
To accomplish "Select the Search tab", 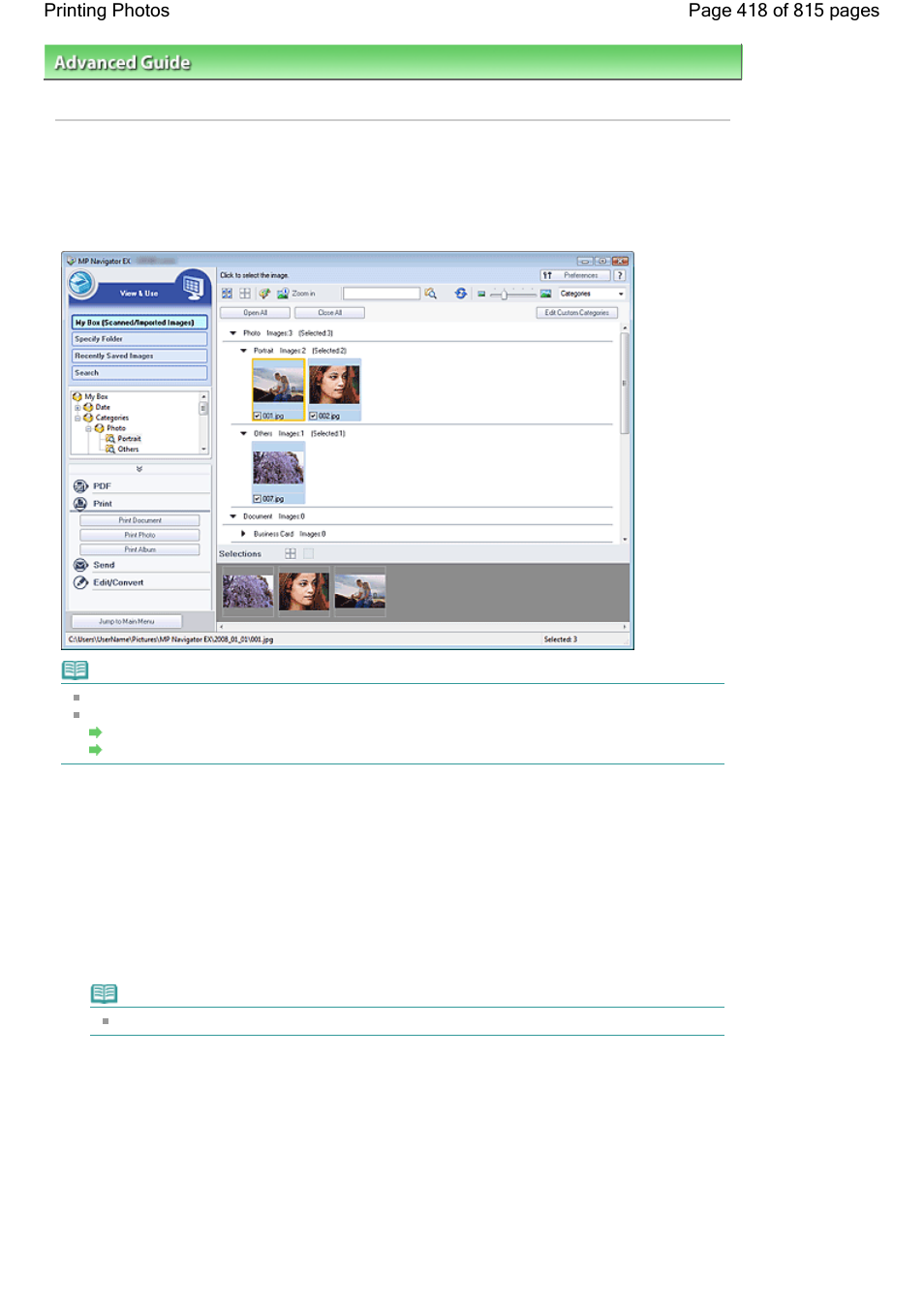I will tap(139, 372).
